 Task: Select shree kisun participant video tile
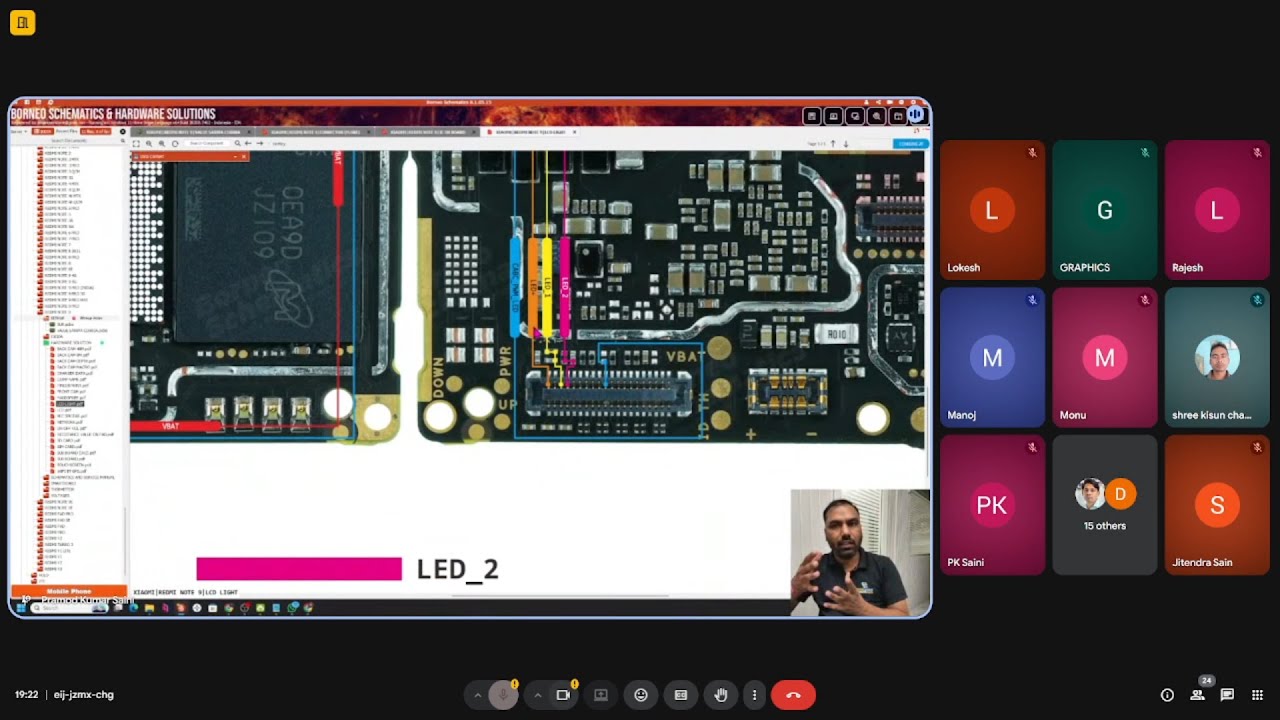point(1217,357)
